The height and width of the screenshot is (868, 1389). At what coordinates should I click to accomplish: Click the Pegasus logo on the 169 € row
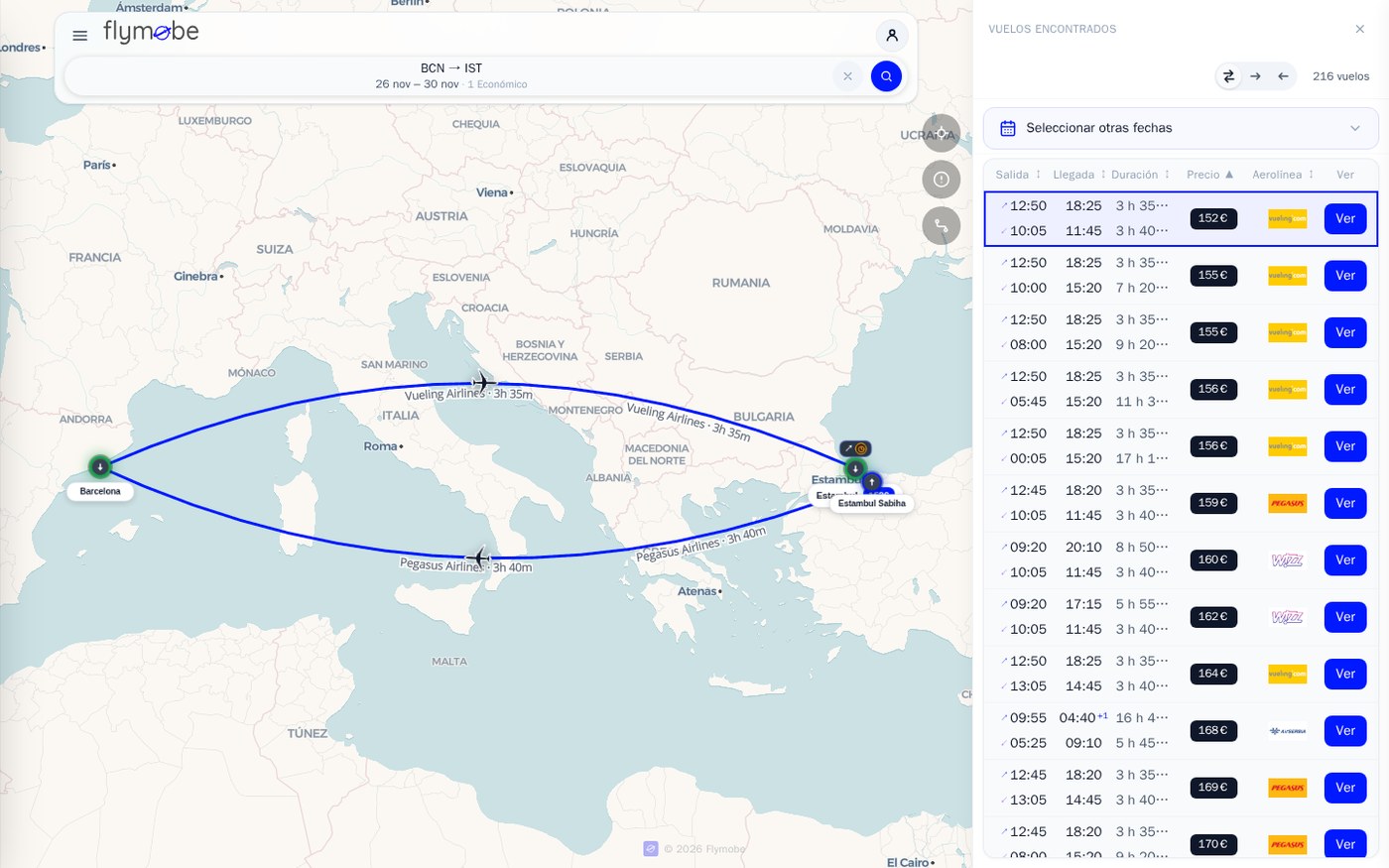(x=1288, y=788)
